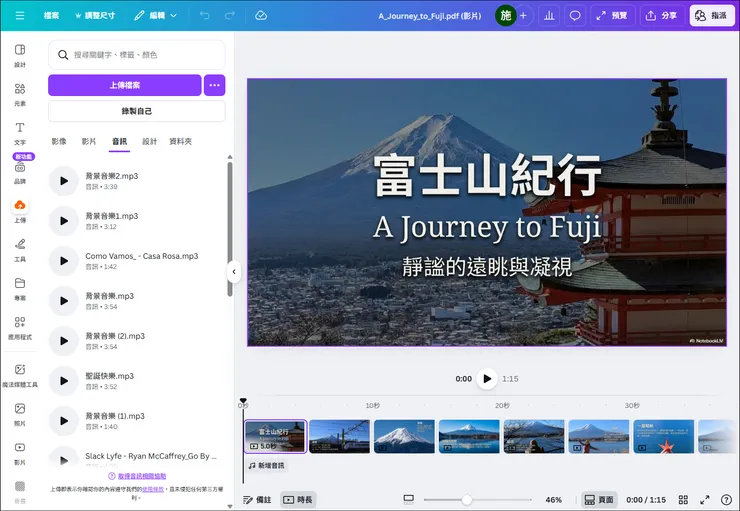Image resolution: width=740 pixels, height=511 pixels.
Task: Switch to the 影片 uploads tab
Action: point(89,141)
